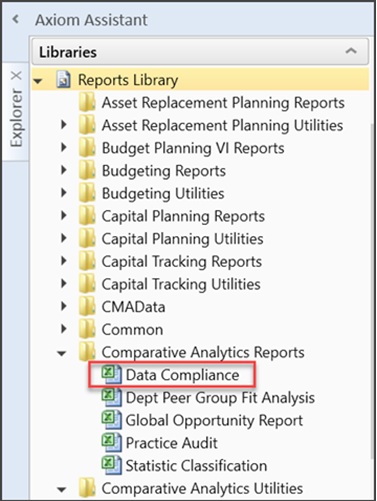Select Budgeting Reports label
The image size is (377, 501).
[164, 171]
